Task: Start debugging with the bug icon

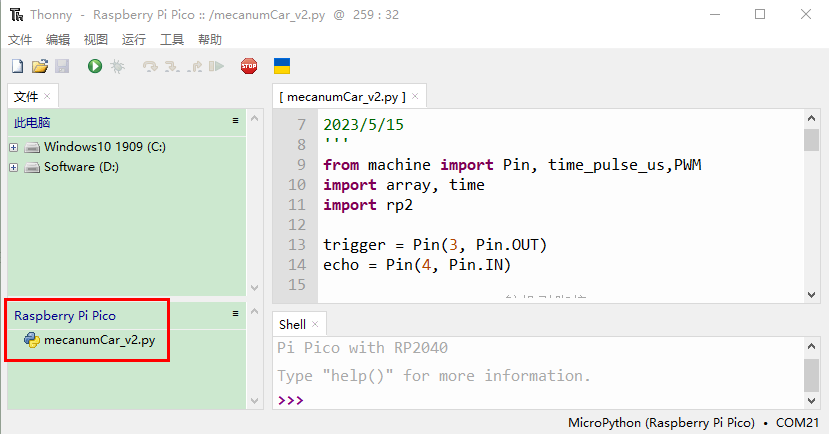Action: [117, 66]
